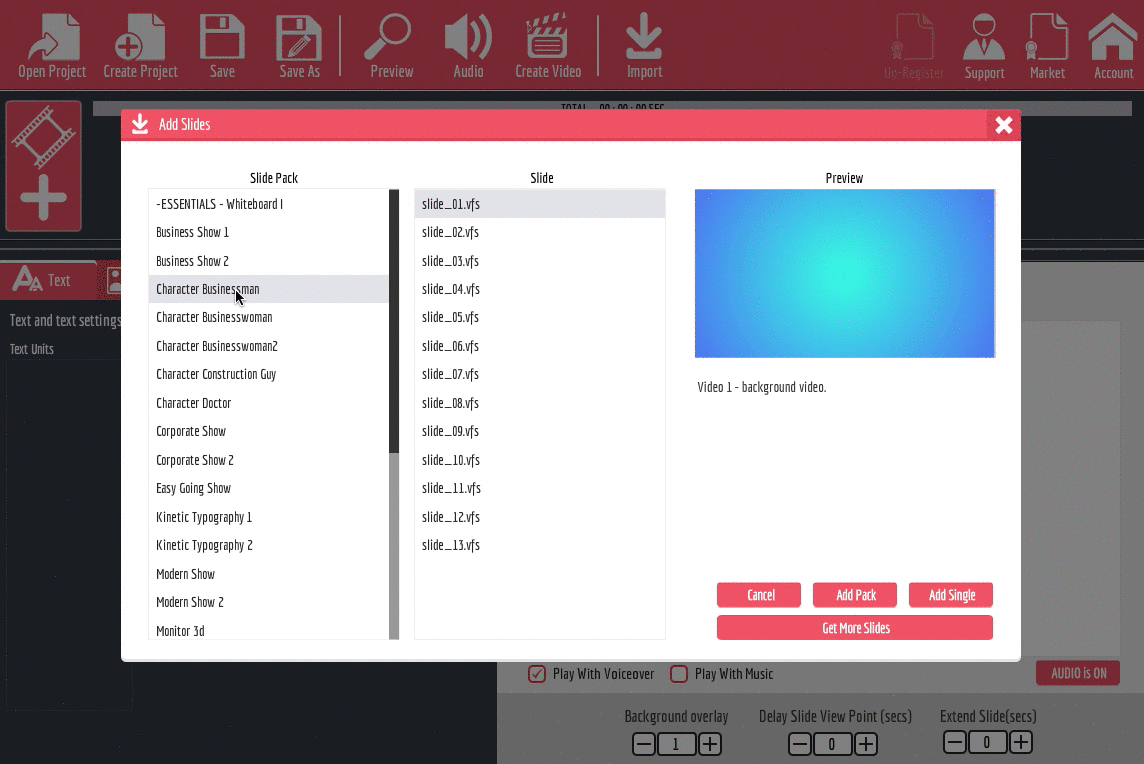Viewport: 1144px width, 764px height.
Task: Select the Monitor 3d pack
Action: tap(268, 629)
